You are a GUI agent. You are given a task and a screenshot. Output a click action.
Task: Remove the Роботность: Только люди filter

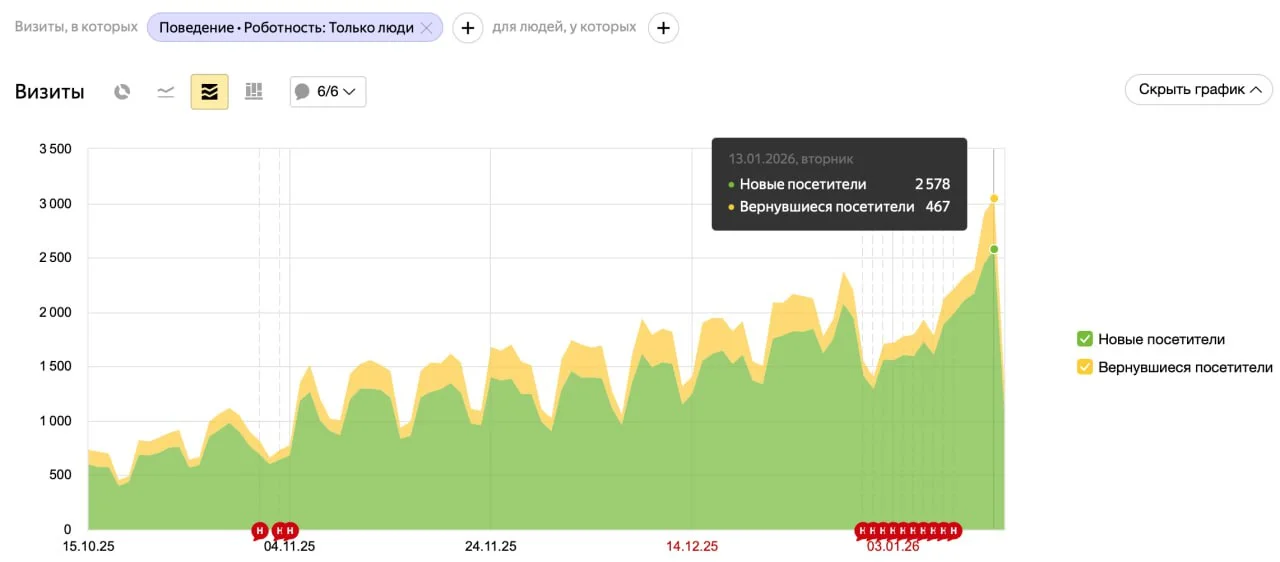point(426,28)
